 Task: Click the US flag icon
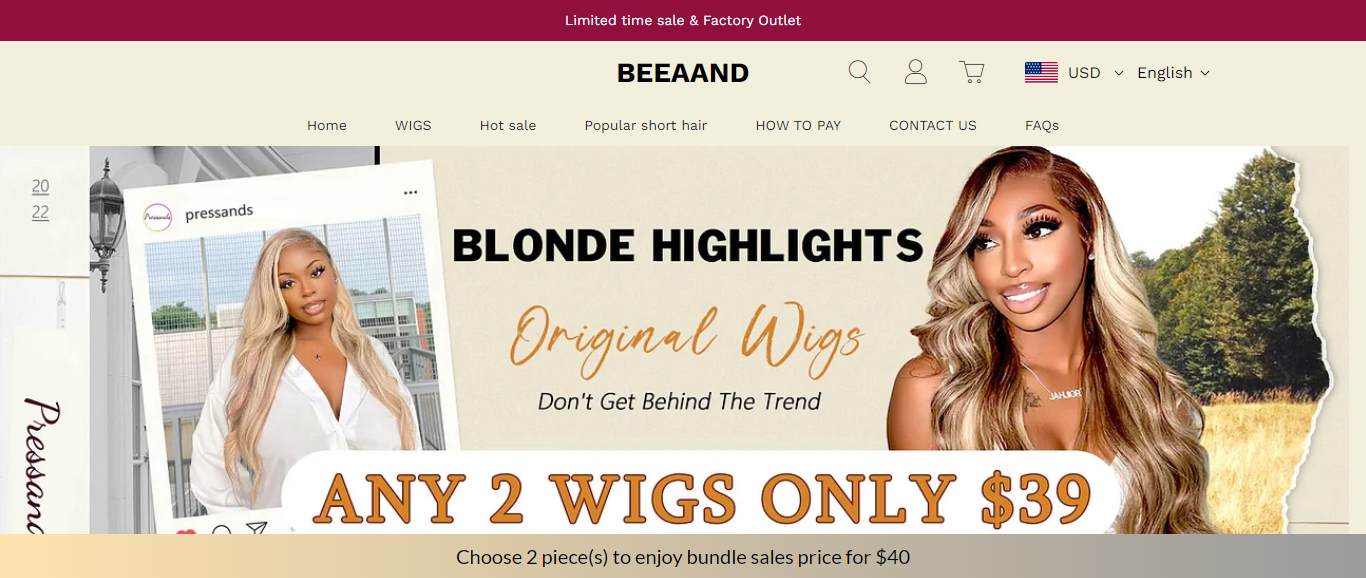pos(1041,72)
